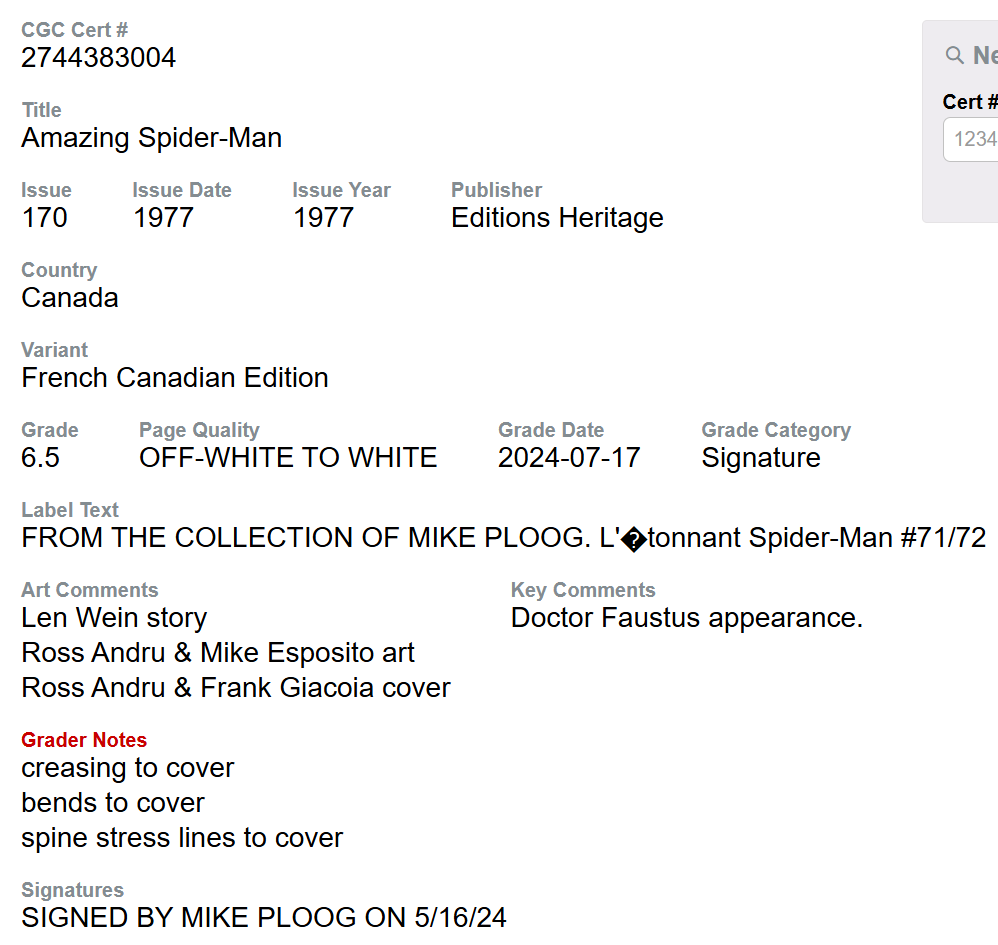Click the grade date 2024-07-17
This screenshot has height=945, width=998.
coord(569,458)
